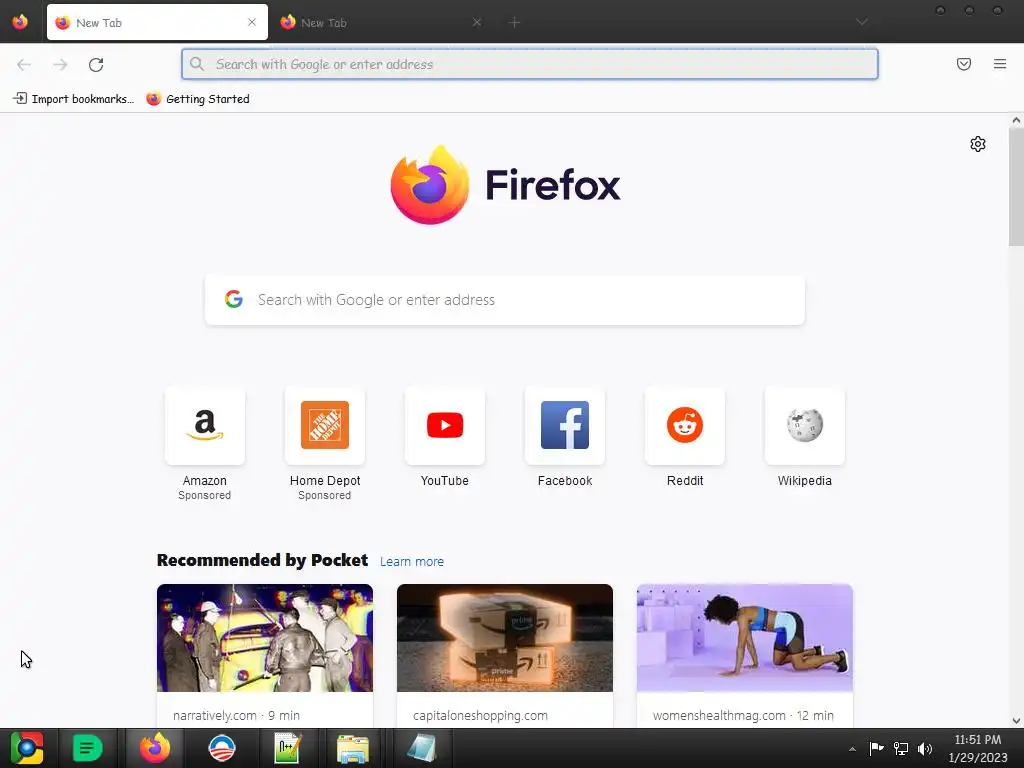Close the first New Tab tab
Viewport: 1024px width, 768px height.
(252, 22)
